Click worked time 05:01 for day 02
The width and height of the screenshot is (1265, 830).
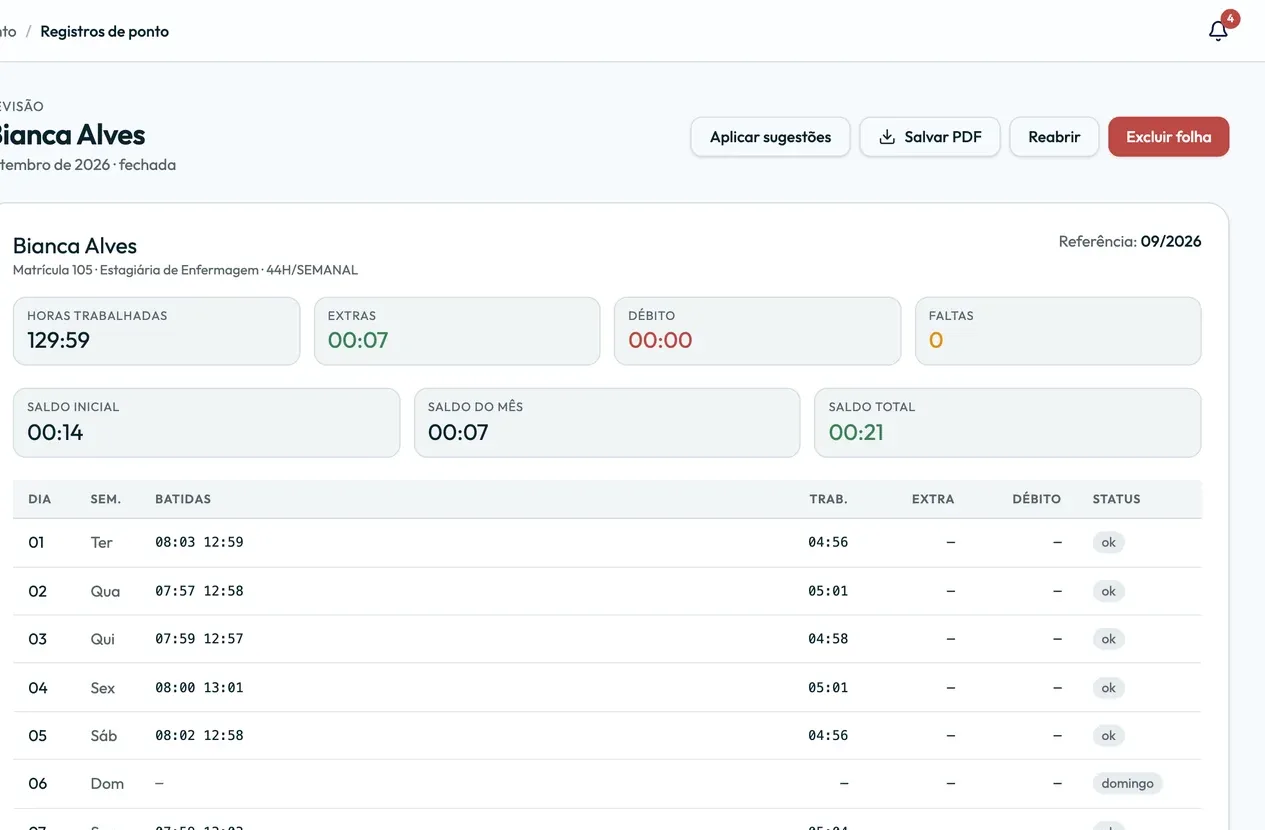828,591
